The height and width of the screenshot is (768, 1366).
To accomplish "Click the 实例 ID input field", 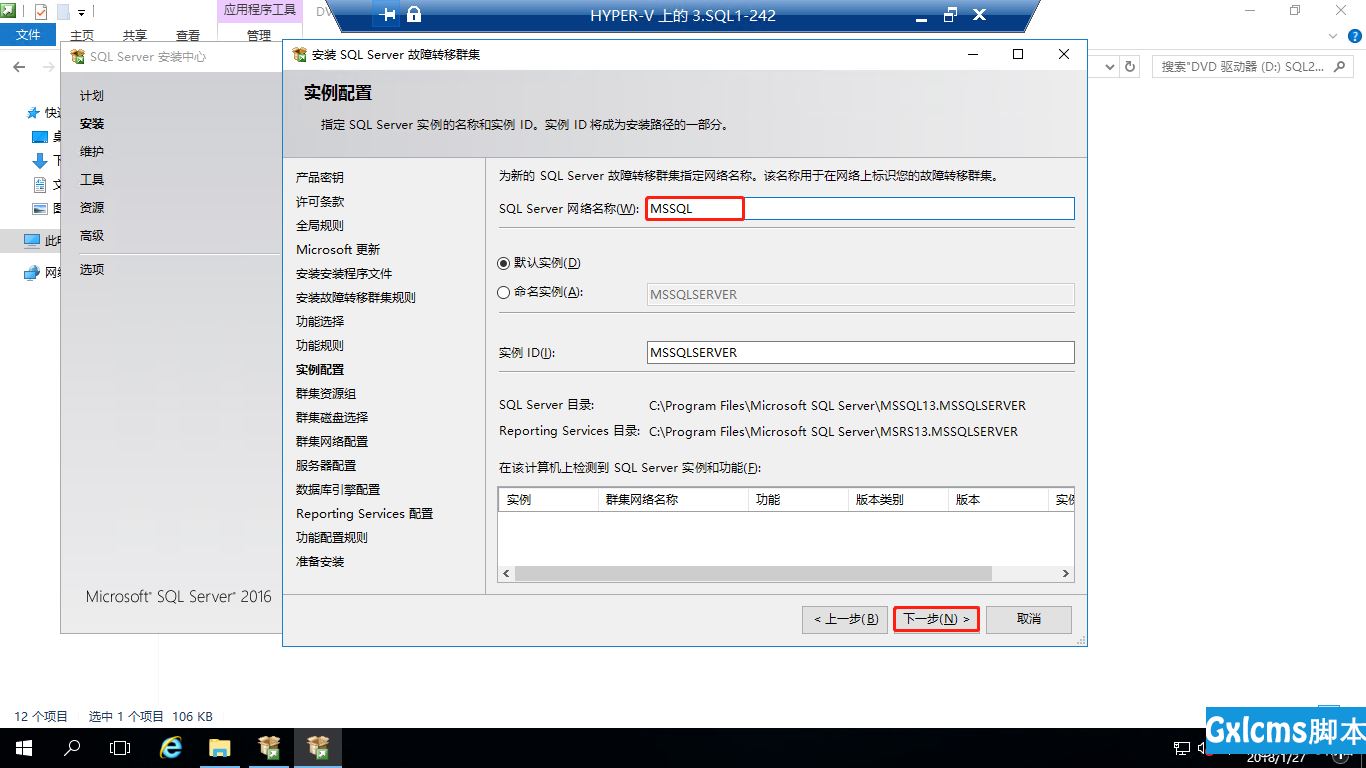I will coord(861,352).
